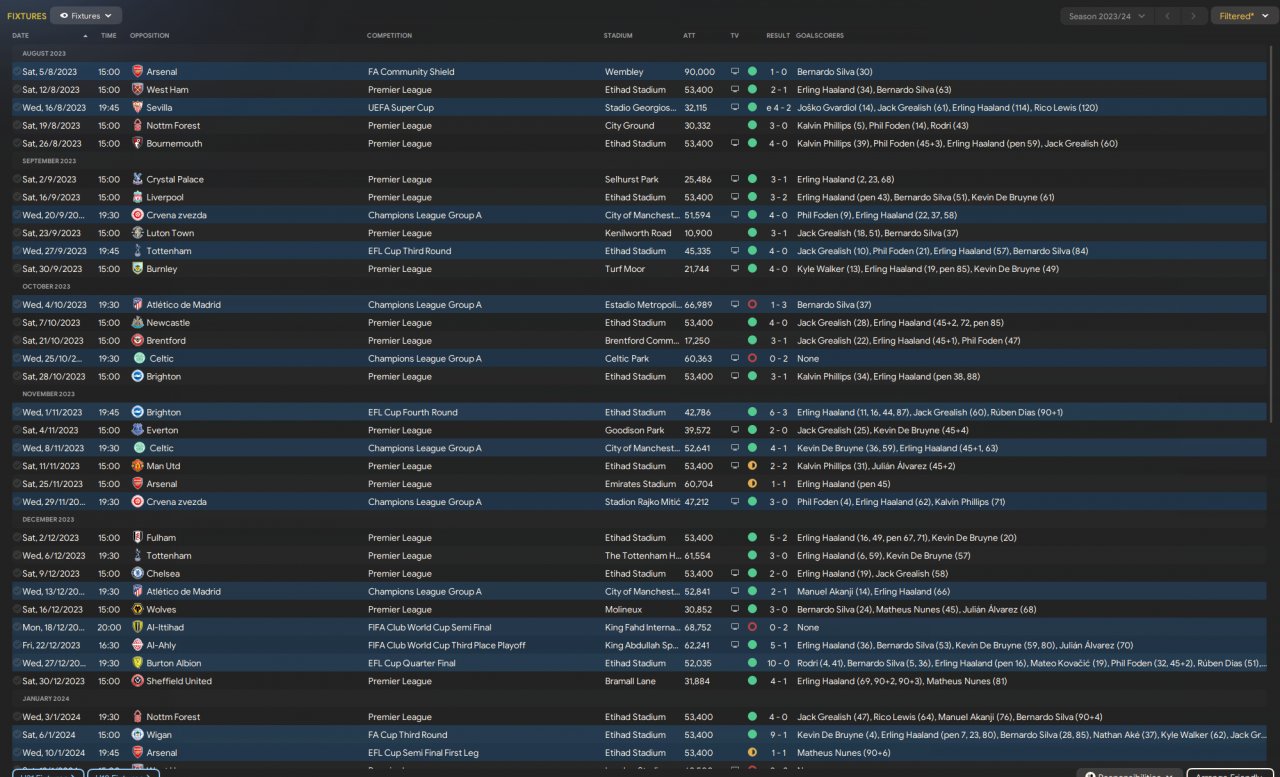Image resolution: width=1280 pixels, height=777 pixels.
Task: Click the Liverpool club badge
Action: pos(137,198)
